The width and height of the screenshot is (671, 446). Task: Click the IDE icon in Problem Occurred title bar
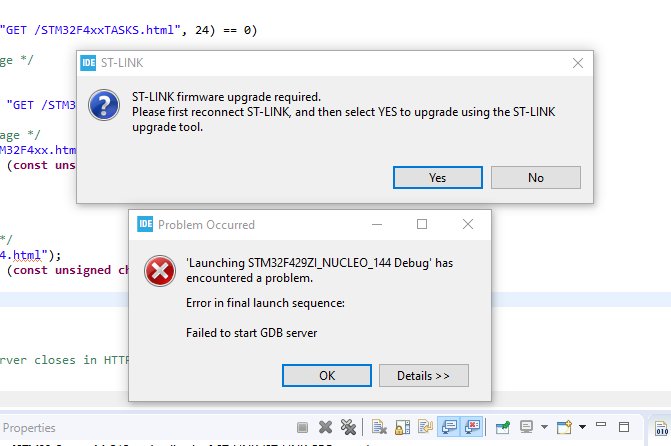(x=145, y=224)
